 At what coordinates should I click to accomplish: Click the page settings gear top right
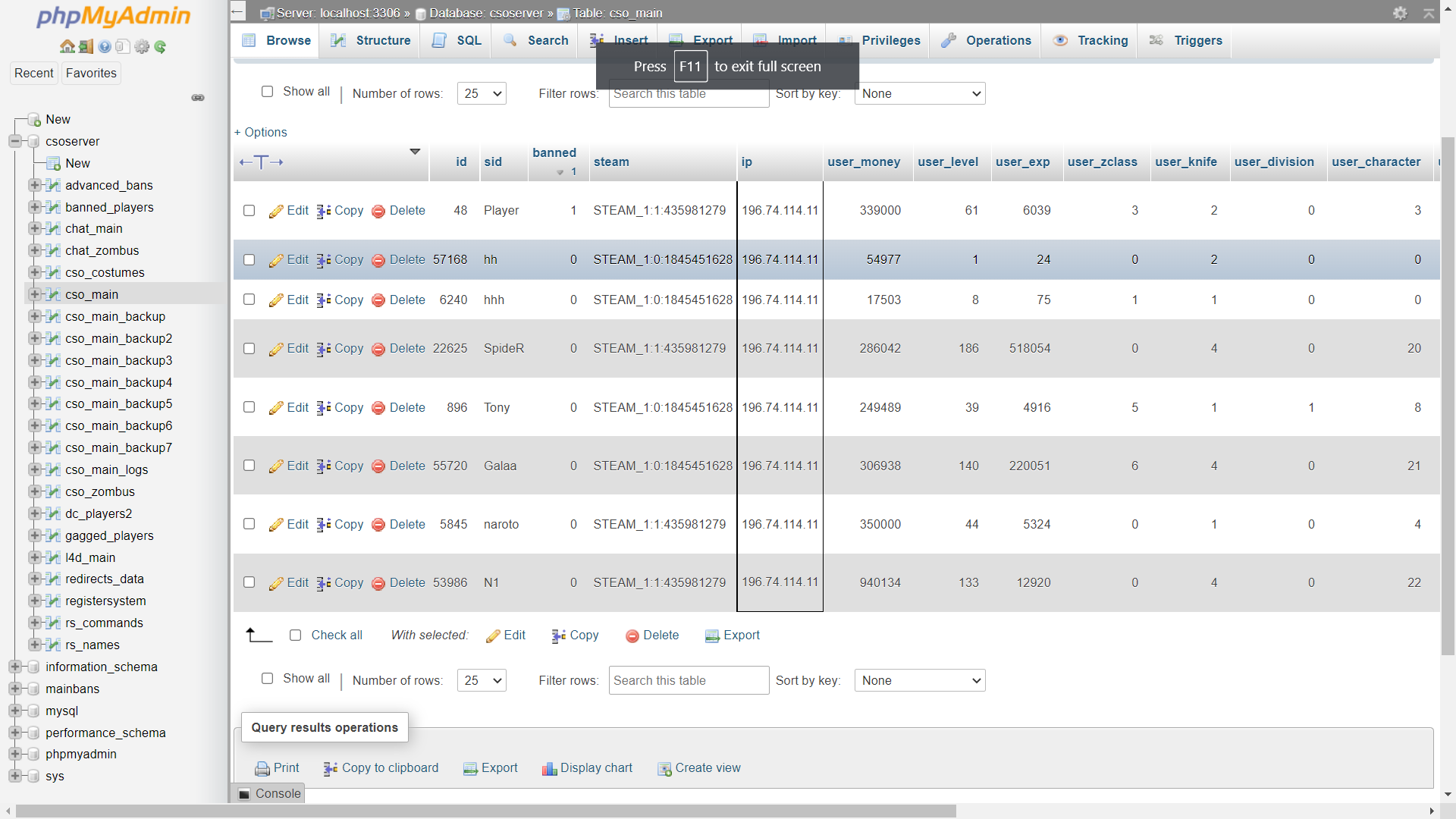click(x=1400, y=13)
